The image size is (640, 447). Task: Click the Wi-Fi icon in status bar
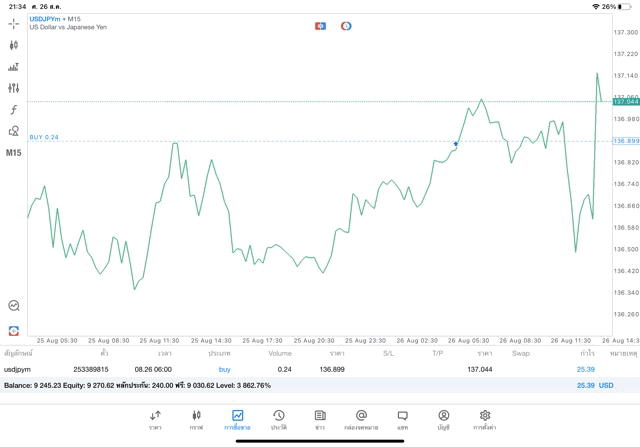tap(596, 7)
